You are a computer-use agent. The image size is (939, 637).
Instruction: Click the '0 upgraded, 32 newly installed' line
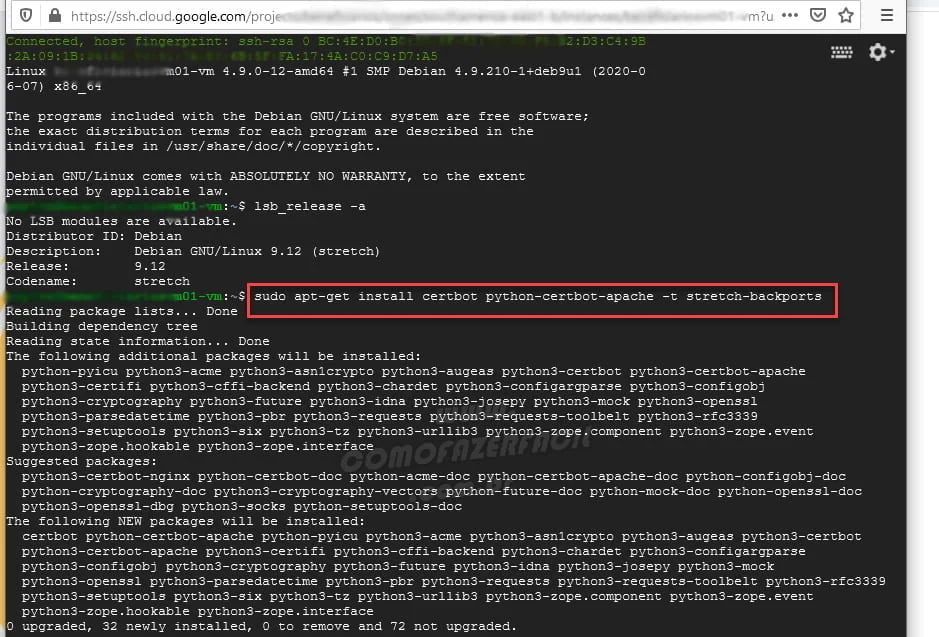tap(261, 627)
